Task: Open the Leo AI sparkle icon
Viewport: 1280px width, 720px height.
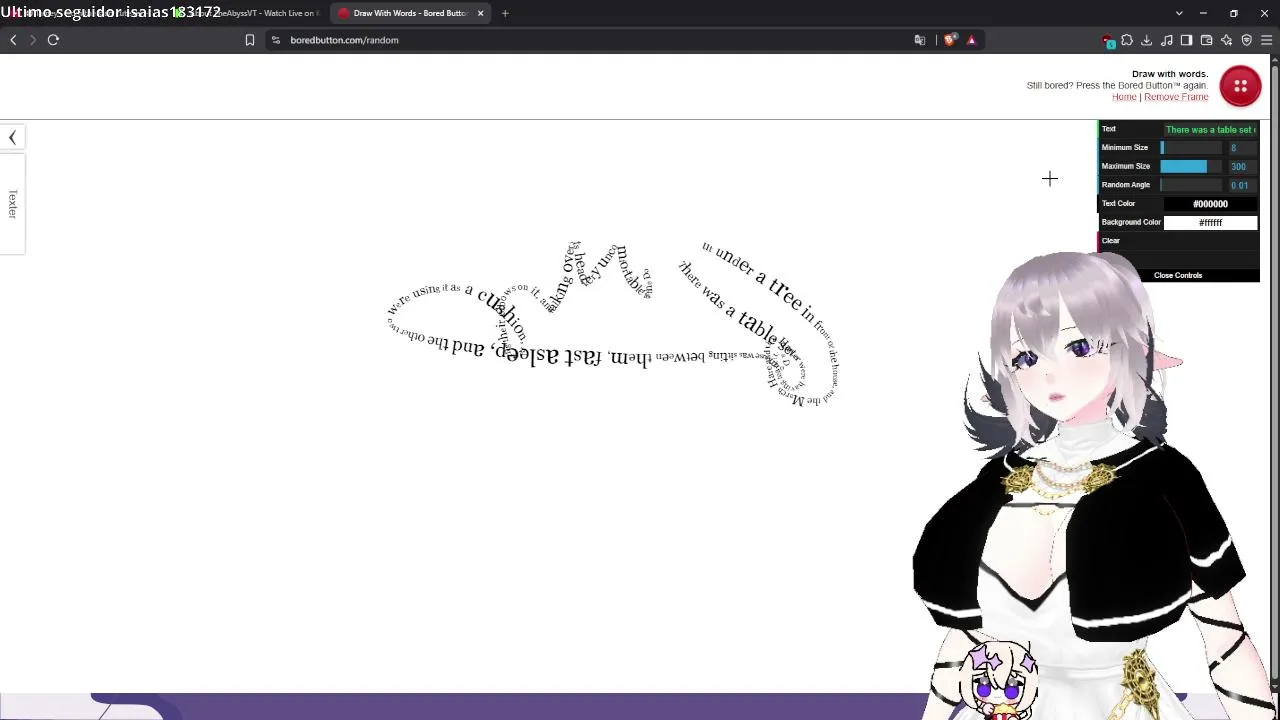Action: click(x=1227, y=40)
